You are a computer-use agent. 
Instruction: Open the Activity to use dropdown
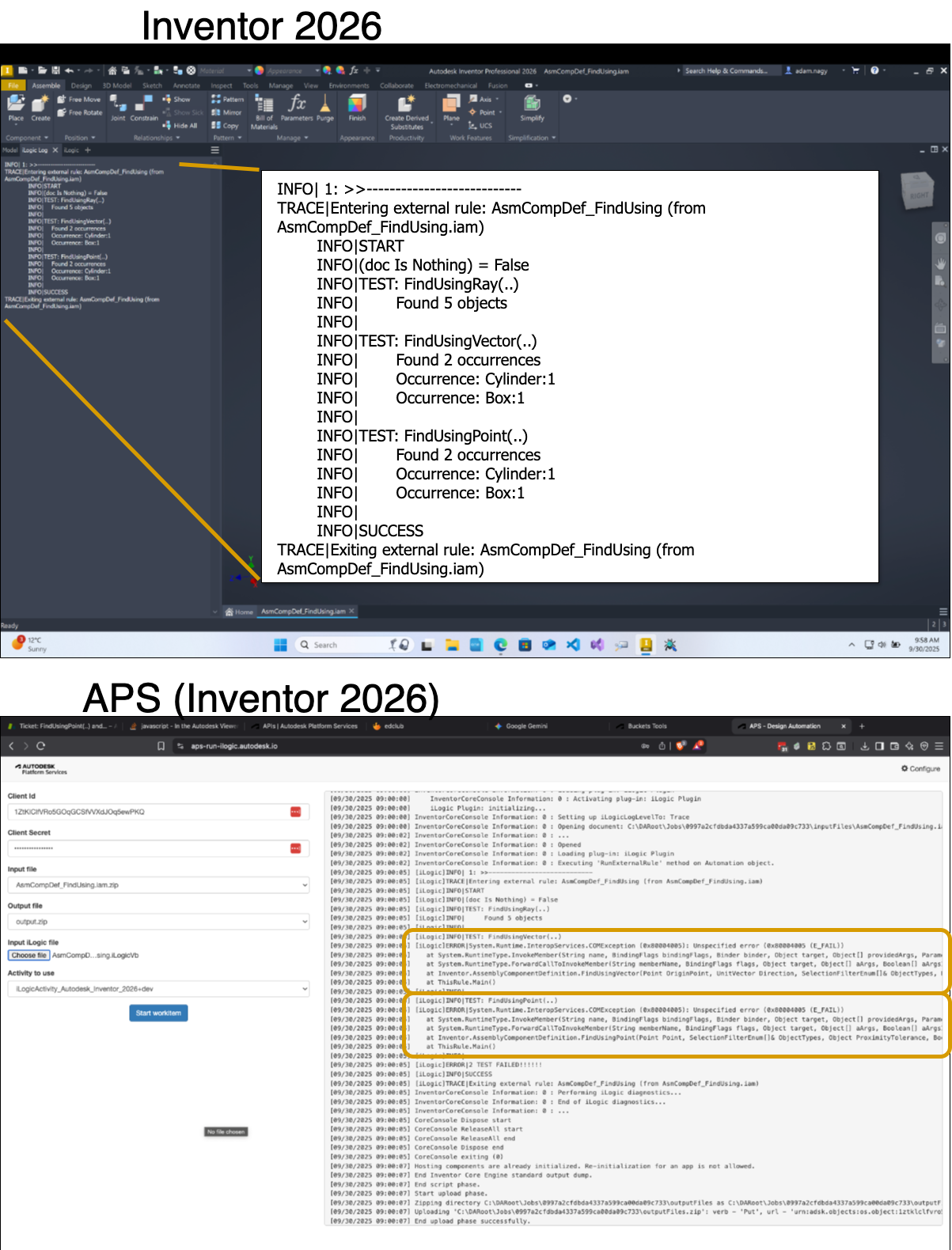158,989
